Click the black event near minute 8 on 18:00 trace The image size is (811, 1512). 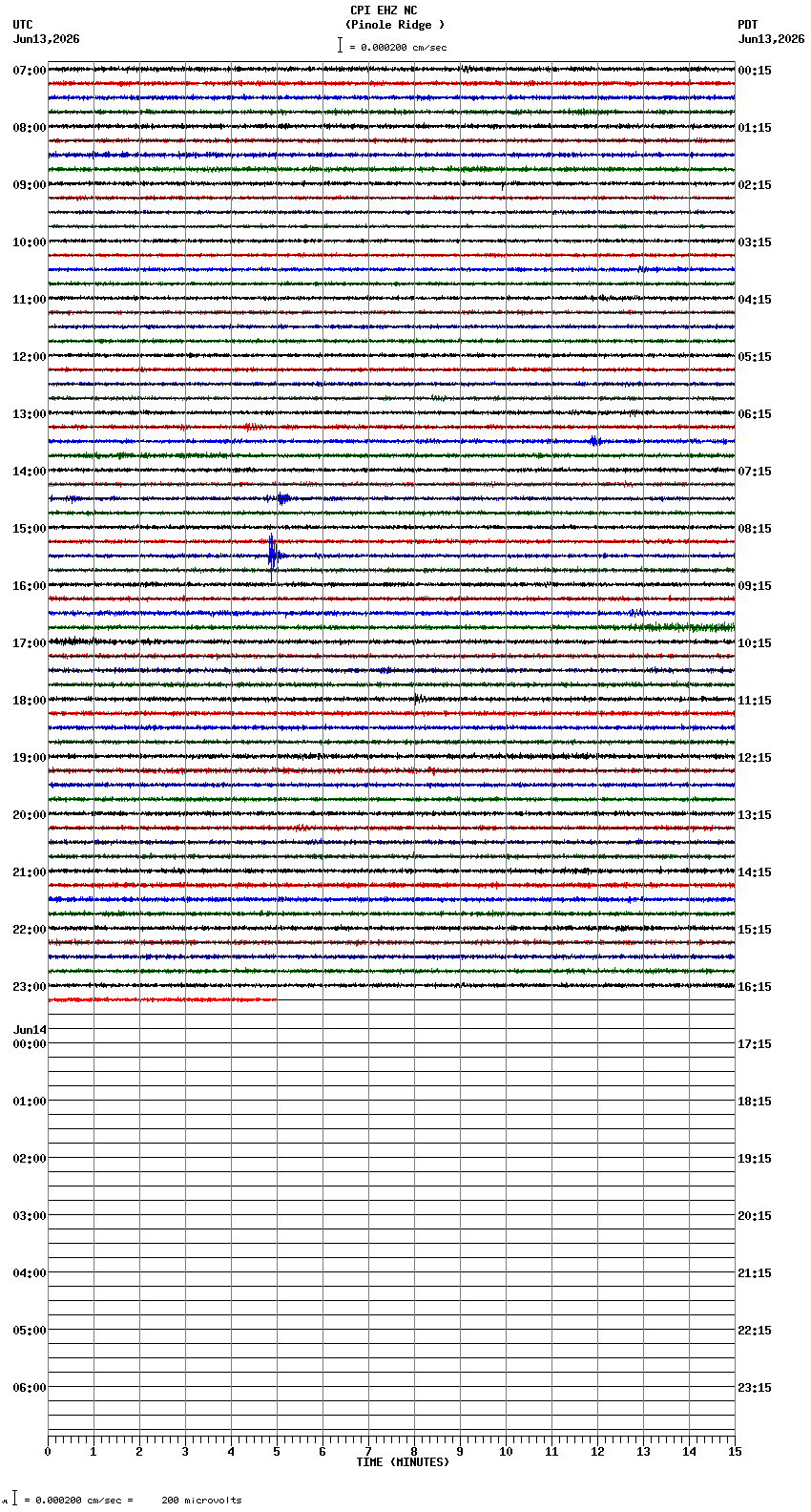point(418,699)
